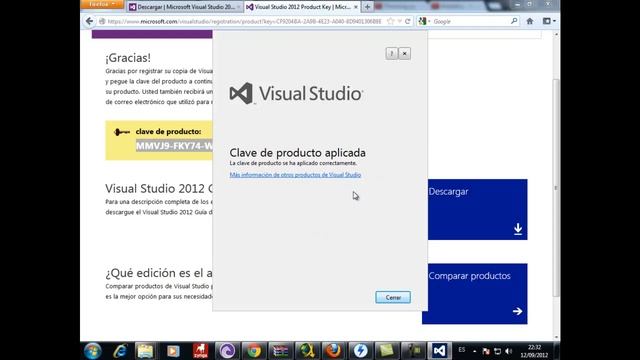Screen dimensions: 640x360
Task: Click the microsoft.com URL address bar
Action: (244, 21)
